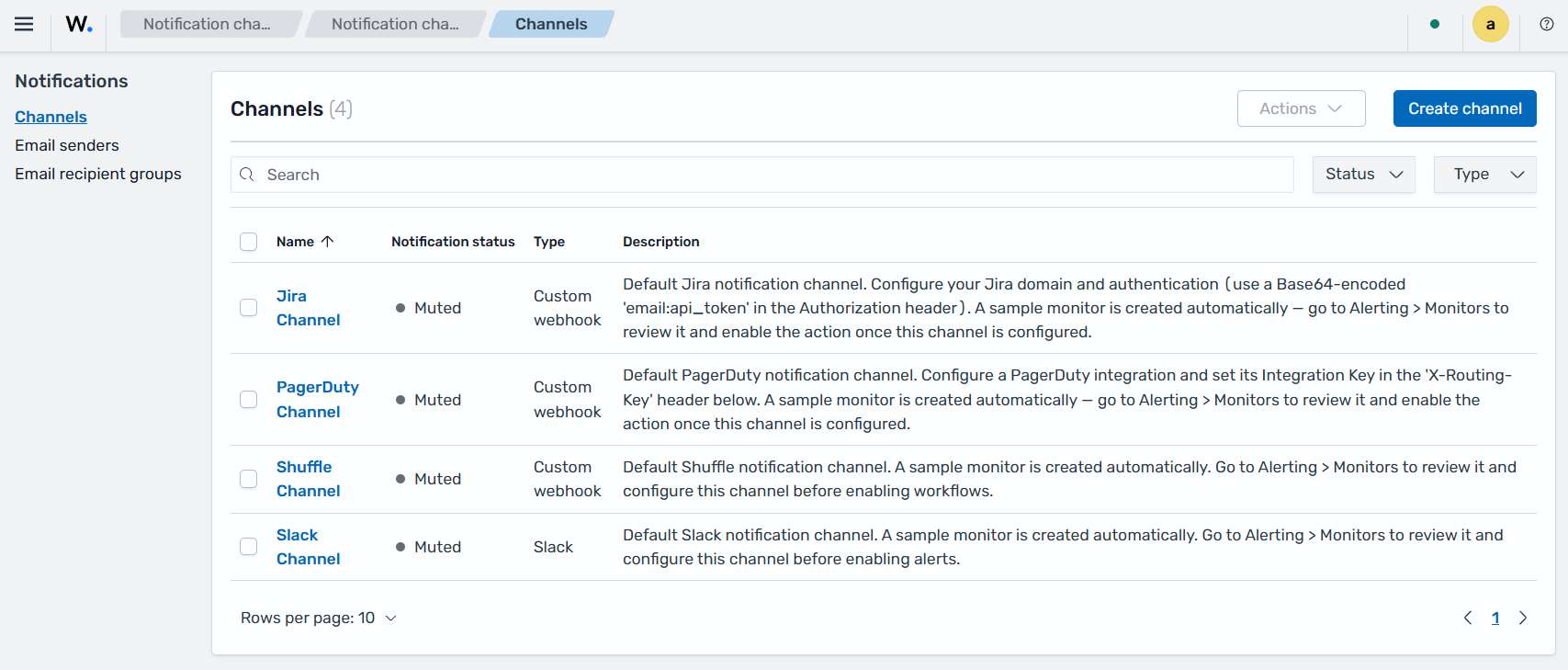Change the Rows per page setting
This screenshot has width=1568, height=670.
(319, 618)
